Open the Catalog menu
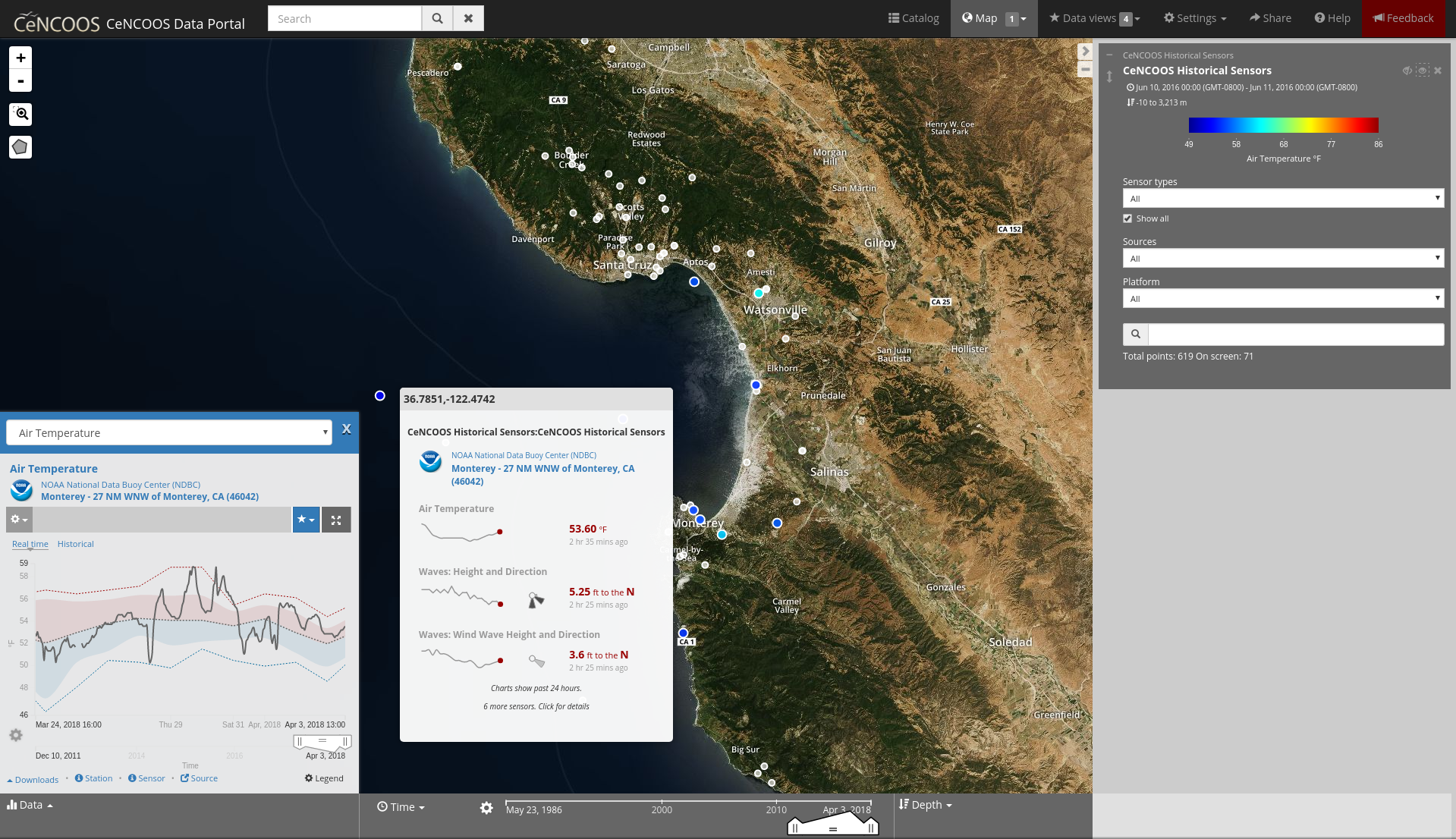The width and height of the screenshot is (1456, 839). [914, 18]
